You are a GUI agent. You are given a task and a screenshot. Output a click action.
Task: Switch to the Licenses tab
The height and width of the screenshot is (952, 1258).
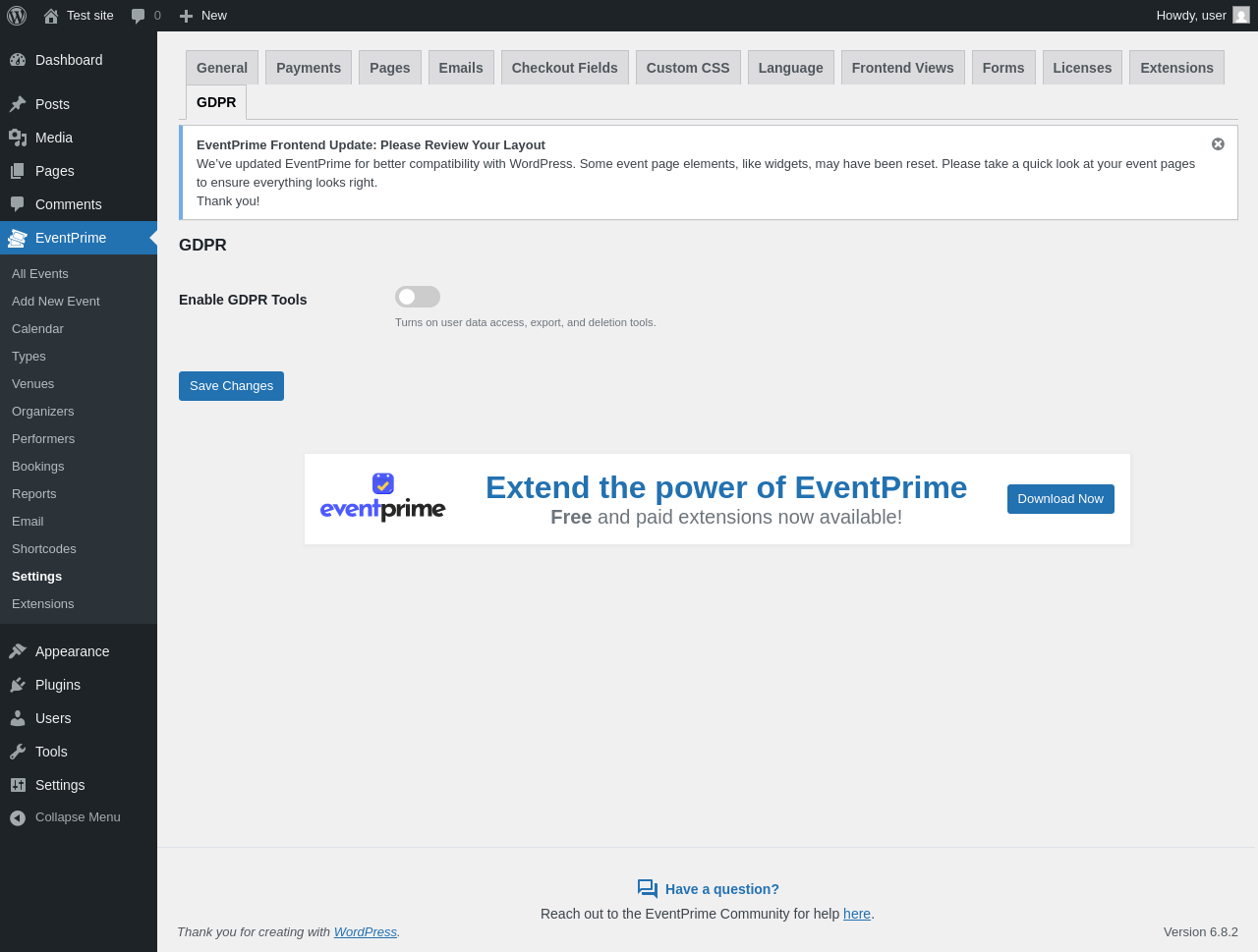click(x=1082, y=68)
